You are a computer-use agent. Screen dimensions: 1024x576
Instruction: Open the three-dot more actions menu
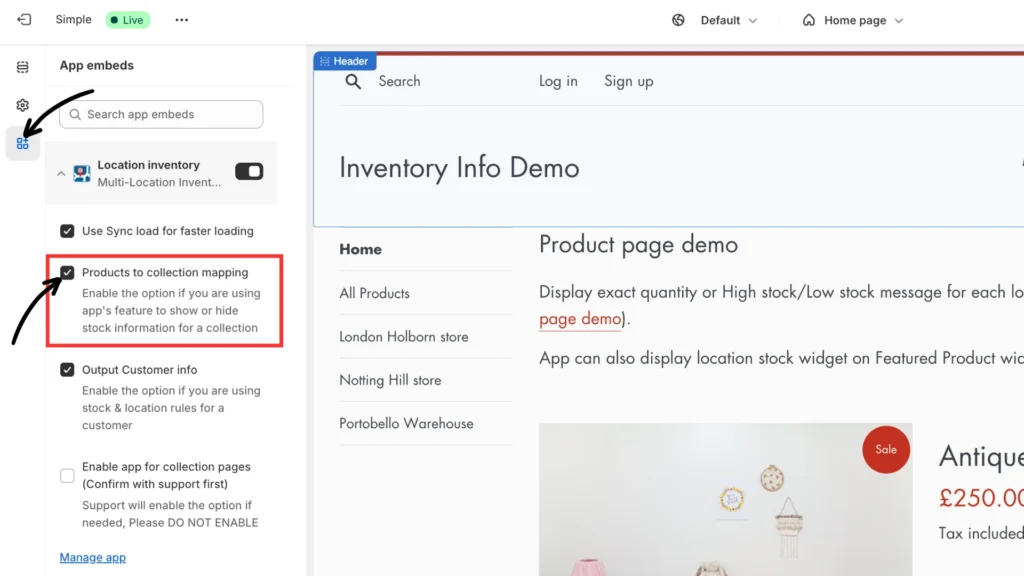pyautogui.click(x=181, y=20)
